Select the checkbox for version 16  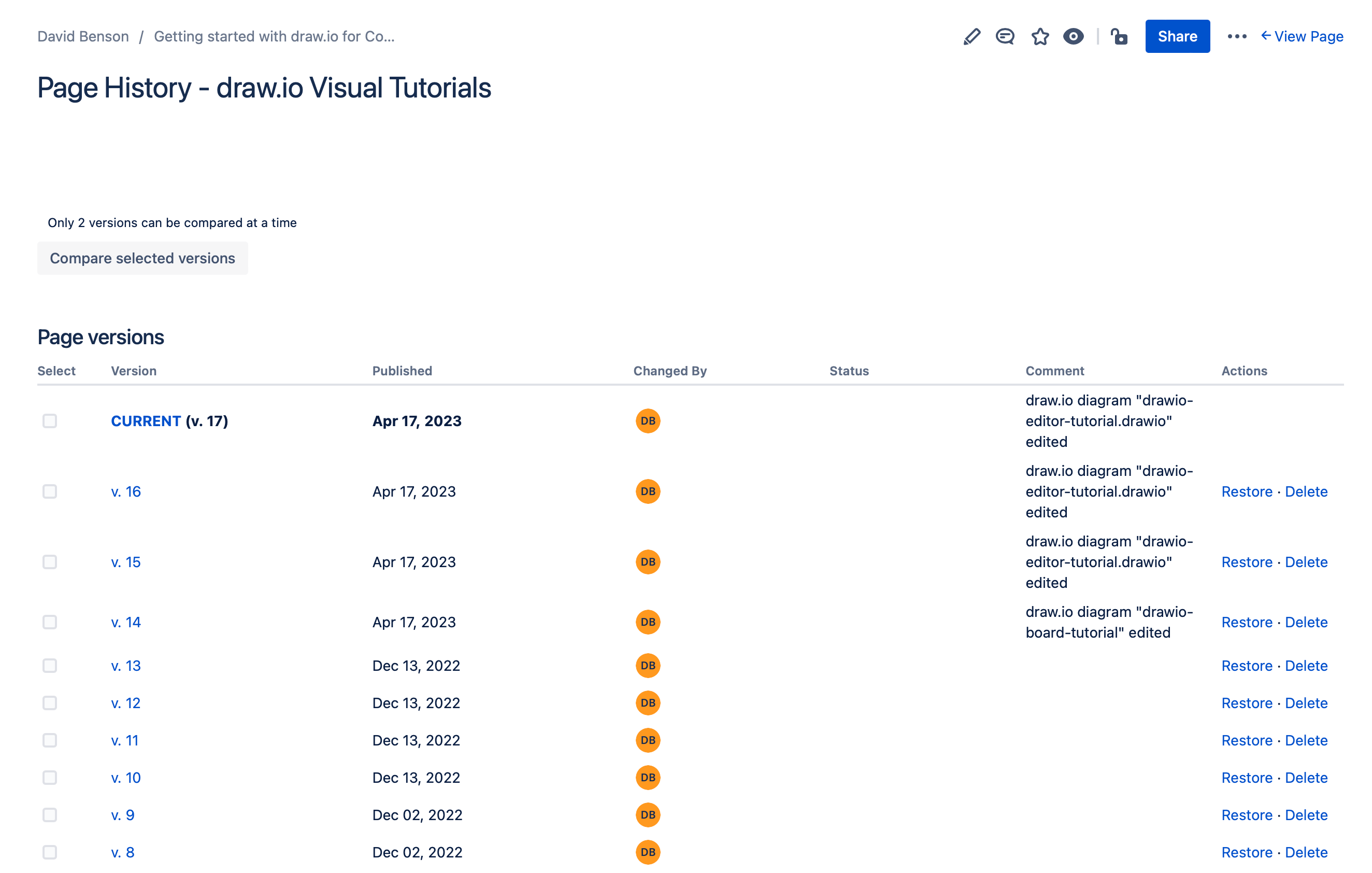[x=50, y=491]
